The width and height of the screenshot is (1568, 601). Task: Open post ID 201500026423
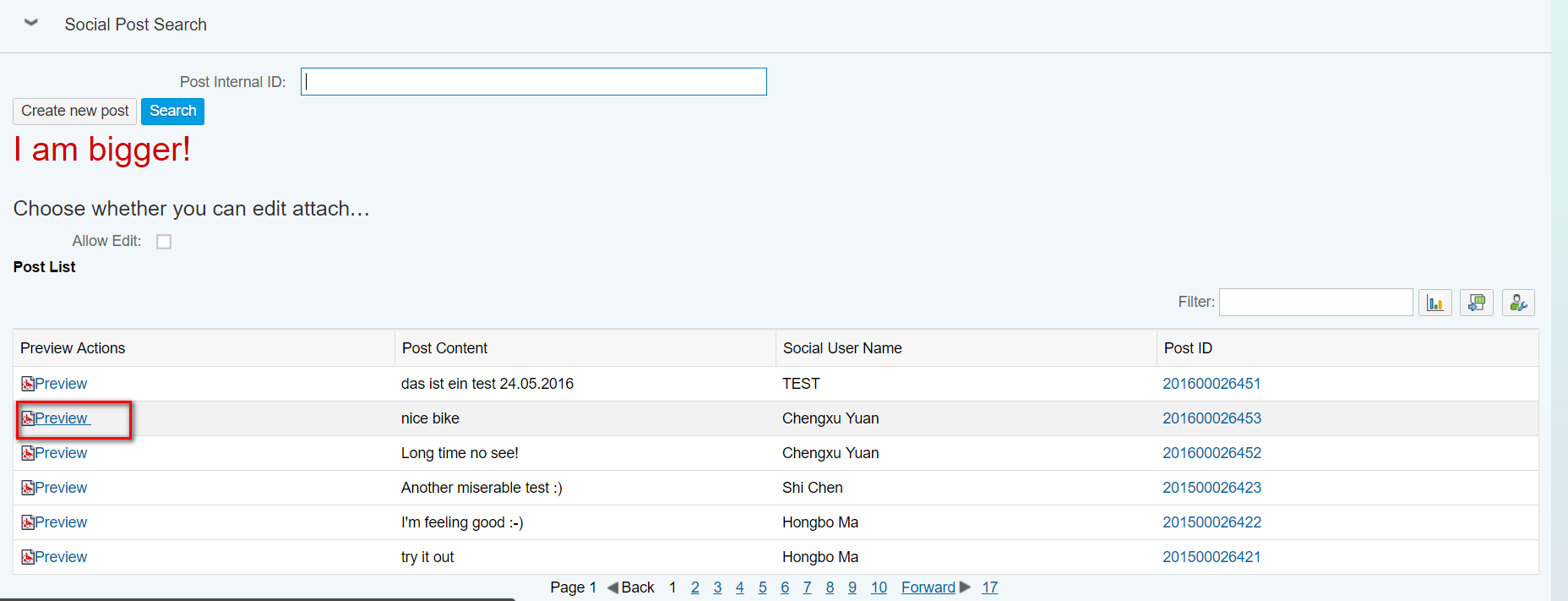(1211, 488)
